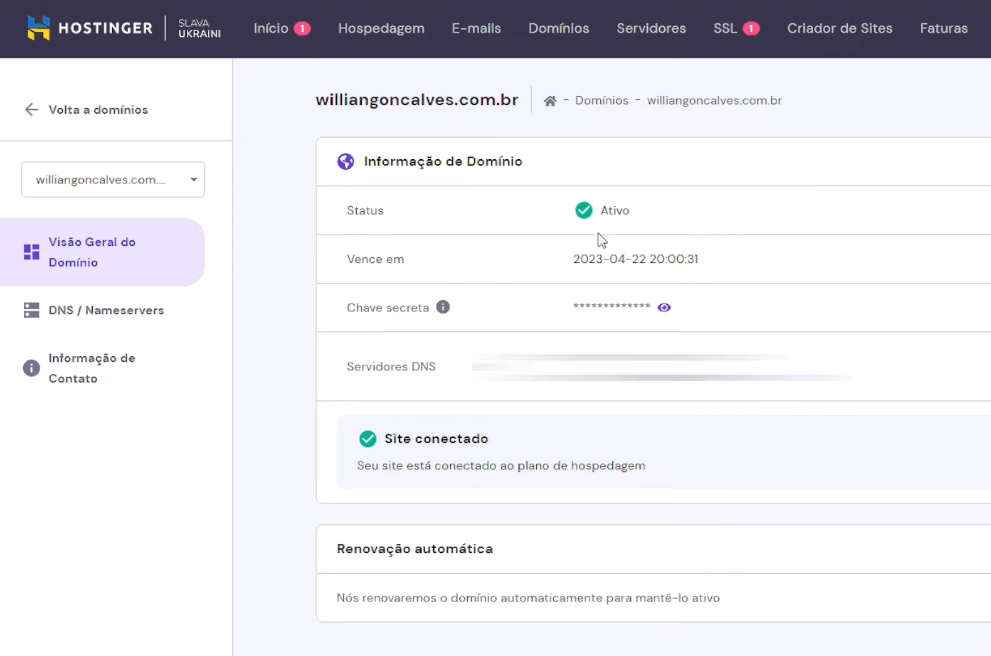The width and height of the screenshot is (991, 656).
Task: Click text Seu site está conectado ao plano
Action: pos(501,466)
